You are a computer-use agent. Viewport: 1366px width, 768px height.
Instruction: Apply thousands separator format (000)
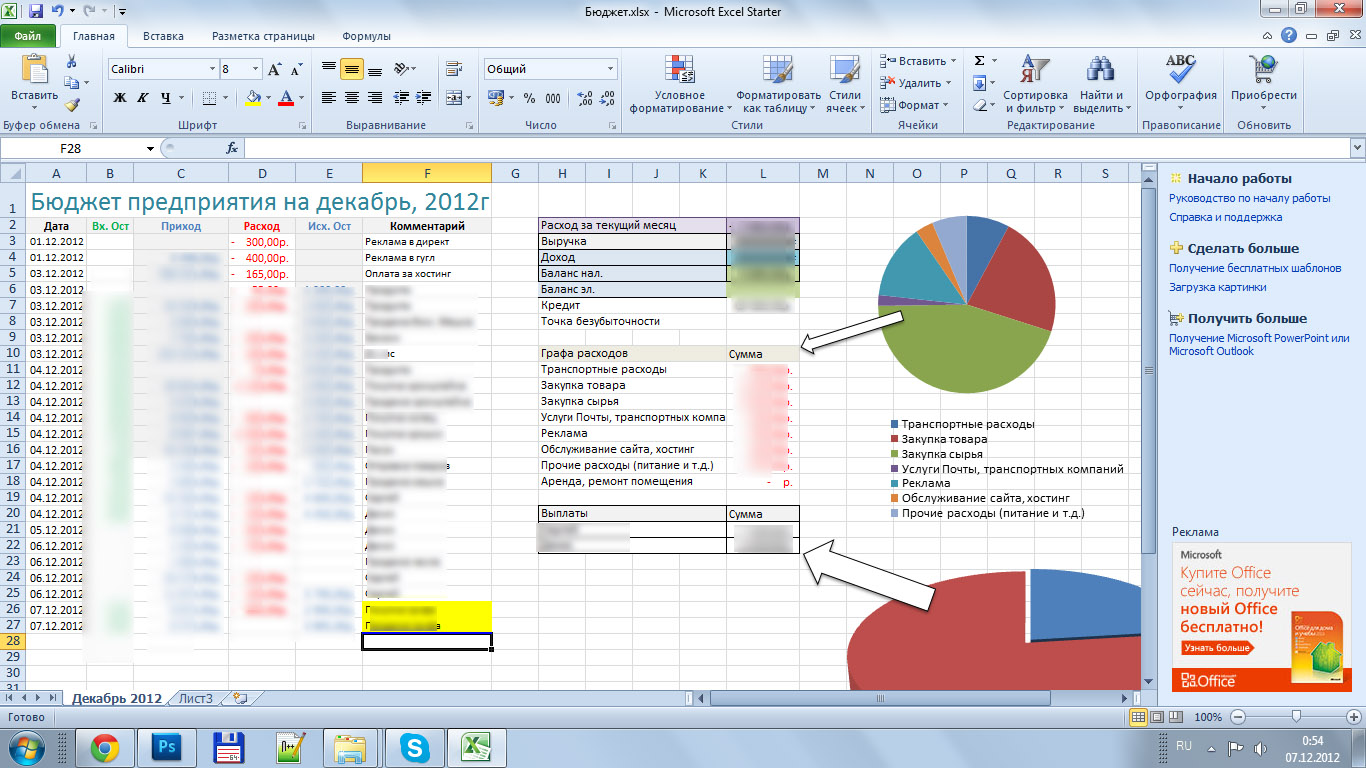tap(552, 98)
